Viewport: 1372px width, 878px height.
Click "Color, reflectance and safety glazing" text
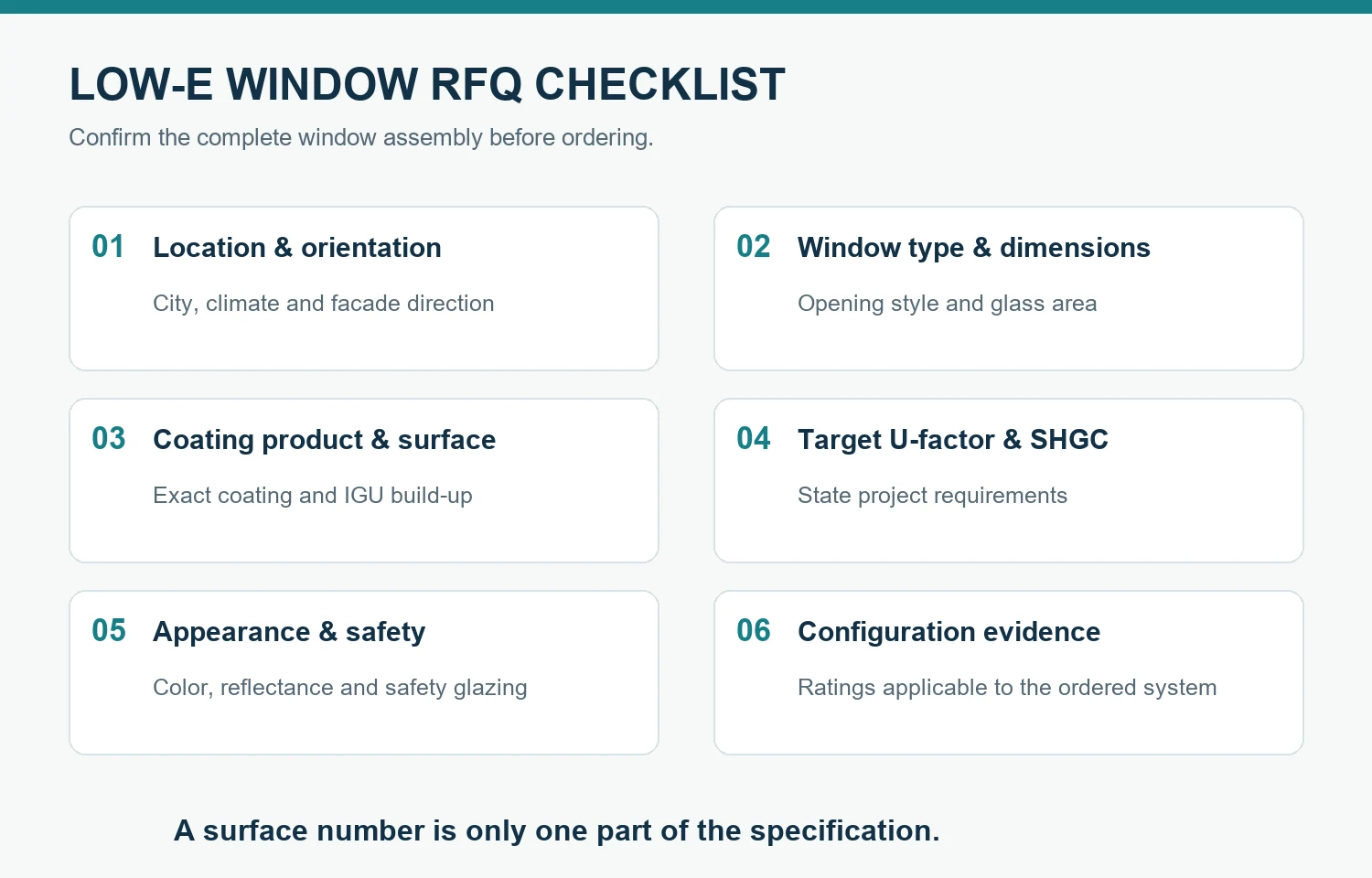pyautogui.click(x=340, y=688)
